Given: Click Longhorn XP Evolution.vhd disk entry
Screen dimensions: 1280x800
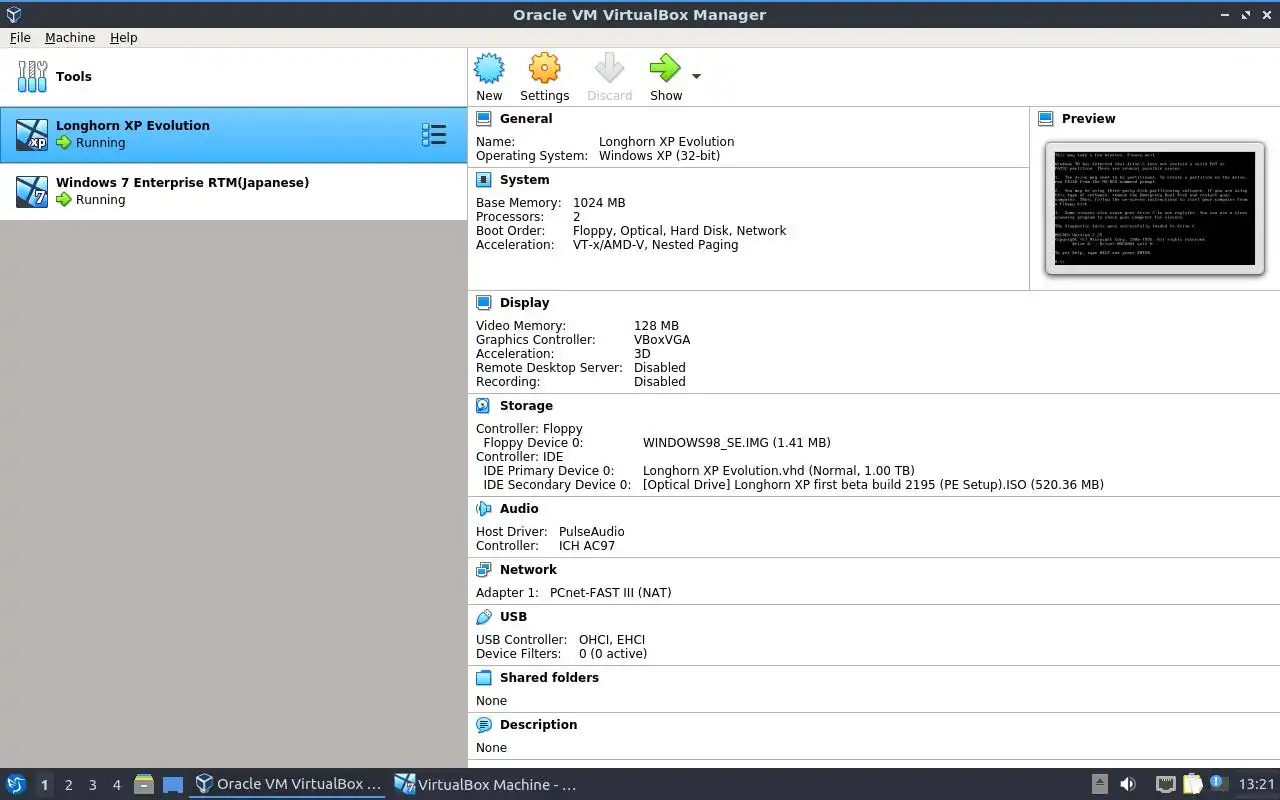Looking at the screenshot, I should coord(778,470).
